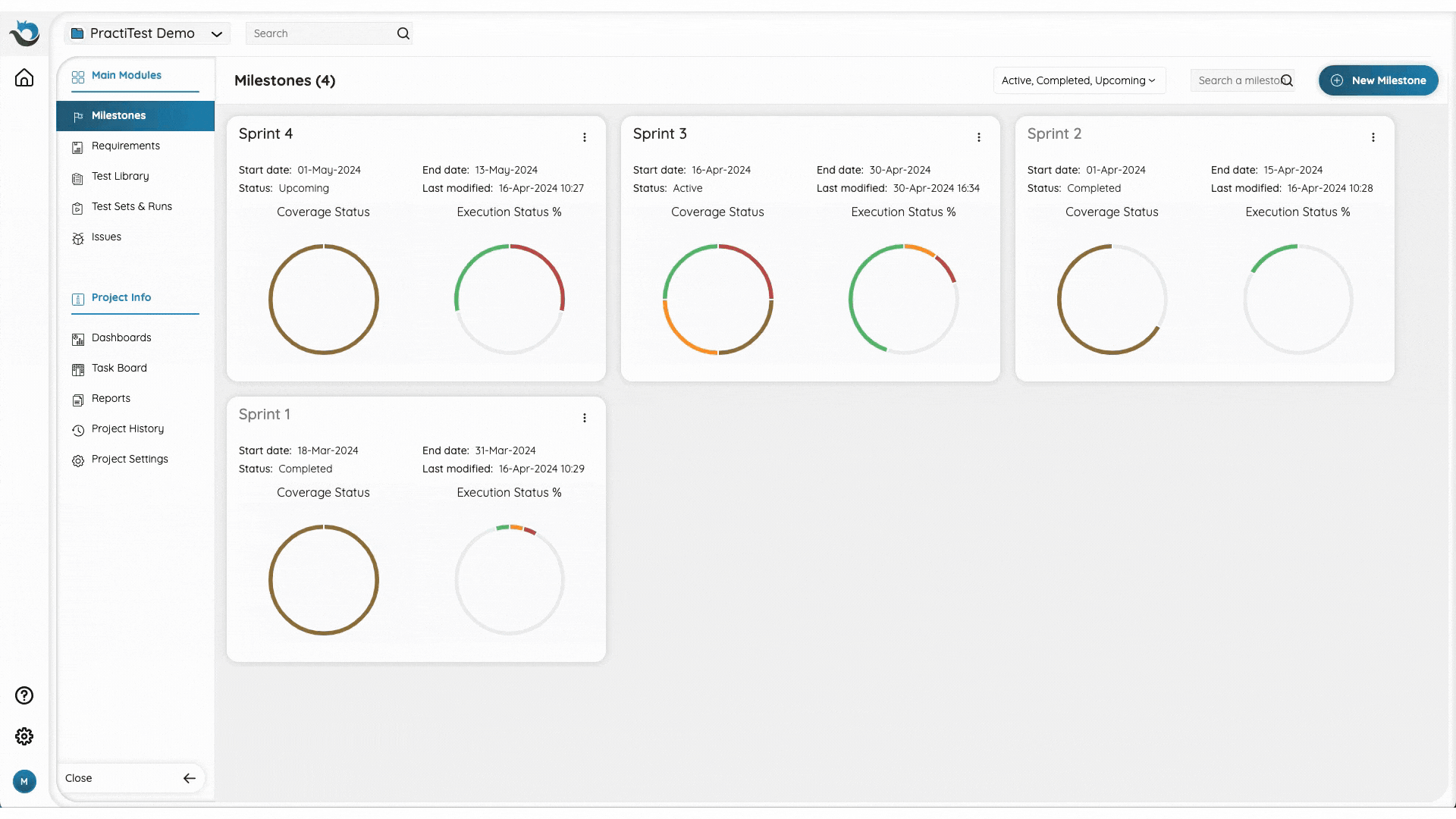
Task: Expand the PractiTest Demo project dropdown
Action: click(x=216, y=33)
